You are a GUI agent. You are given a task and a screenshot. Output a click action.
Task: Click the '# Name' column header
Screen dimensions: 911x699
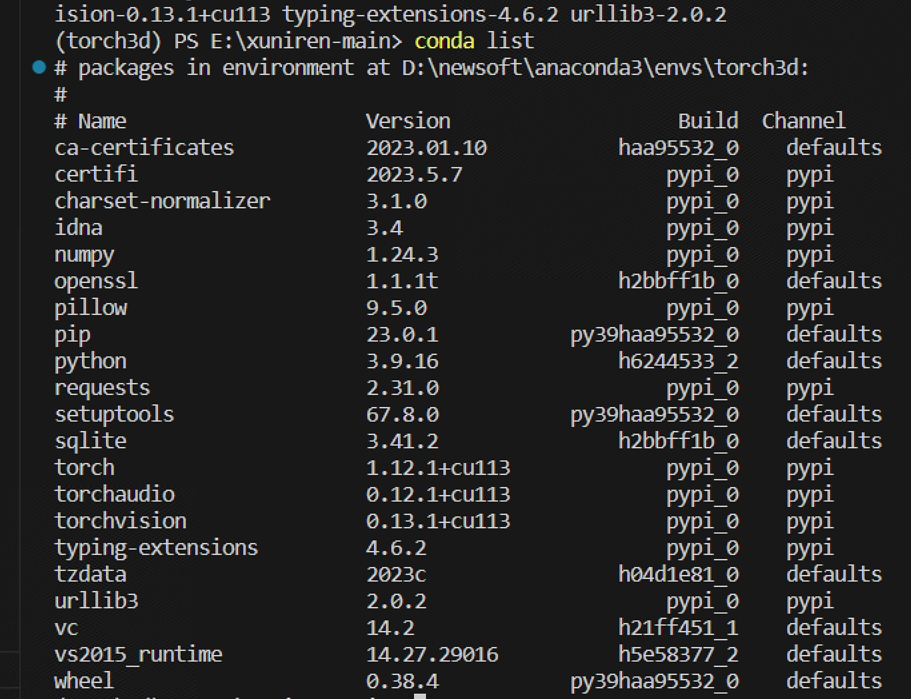click(x=90, y=121)
